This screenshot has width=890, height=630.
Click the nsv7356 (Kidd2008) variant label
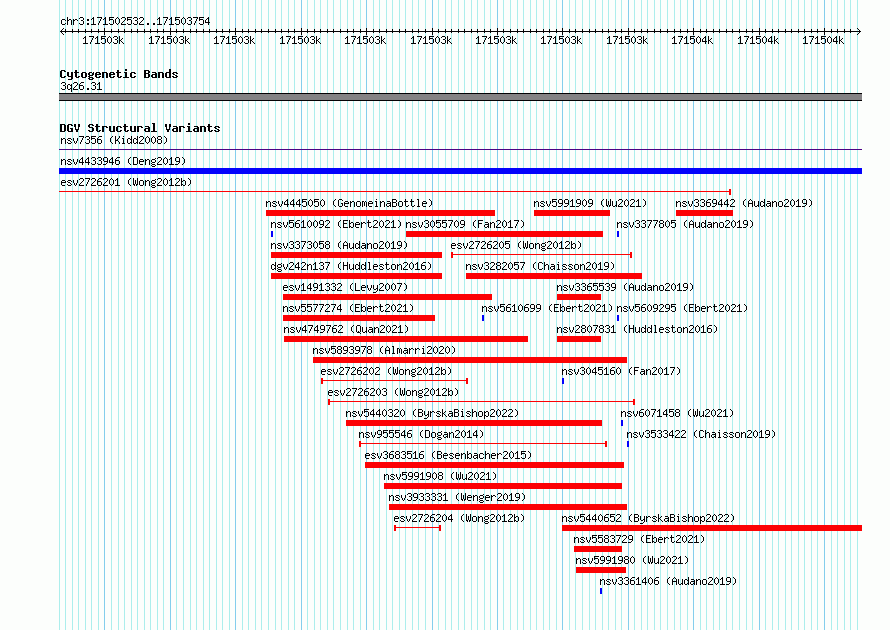(114, 140)
